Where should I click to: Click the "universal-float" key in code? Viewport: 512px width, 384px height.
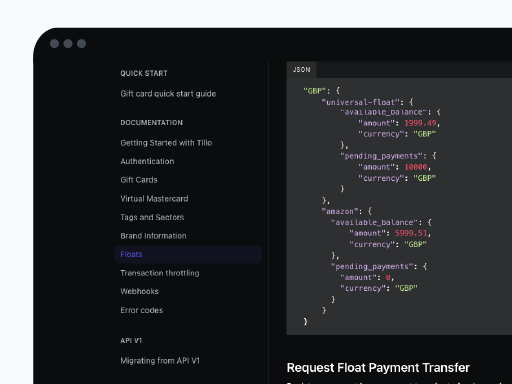click(x=361, y=102)
